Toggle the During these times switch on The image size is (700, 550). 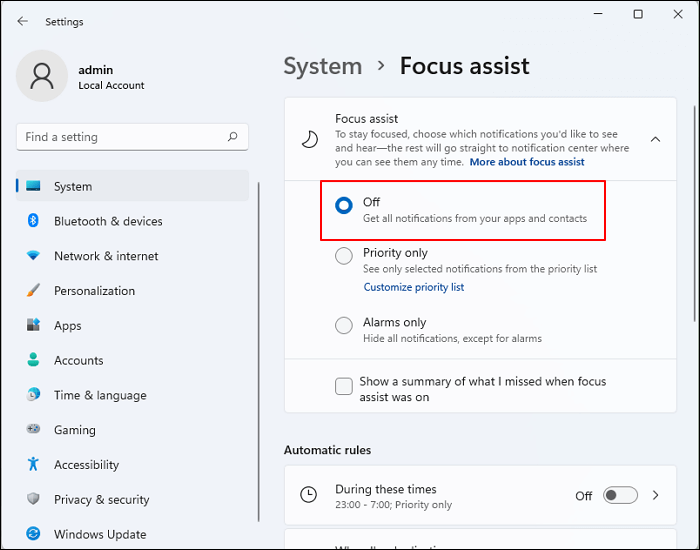[619, 495]
